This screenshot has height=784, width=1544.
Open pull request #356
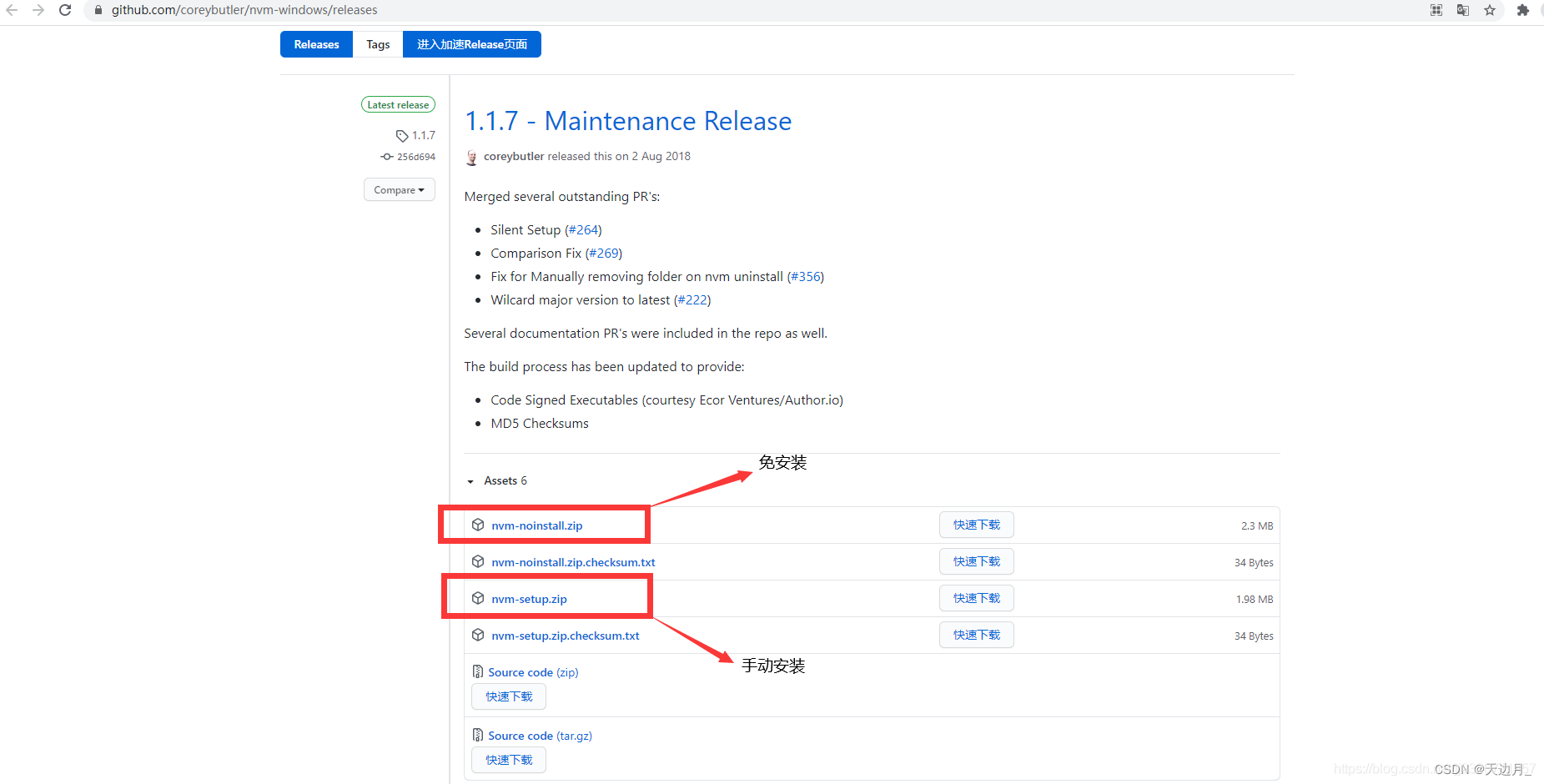coord(806,276)
